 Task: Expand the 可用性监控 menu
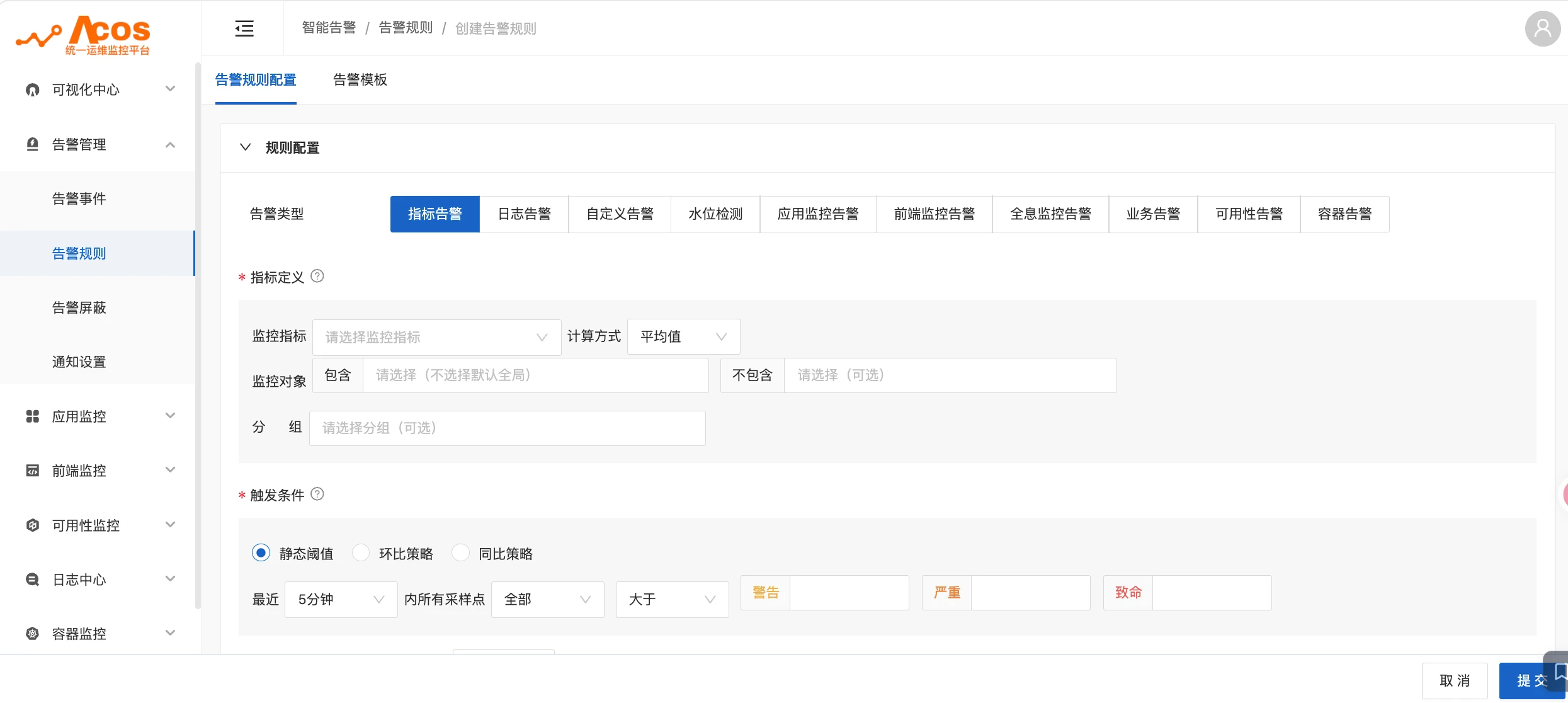click(x=170, y=524)
